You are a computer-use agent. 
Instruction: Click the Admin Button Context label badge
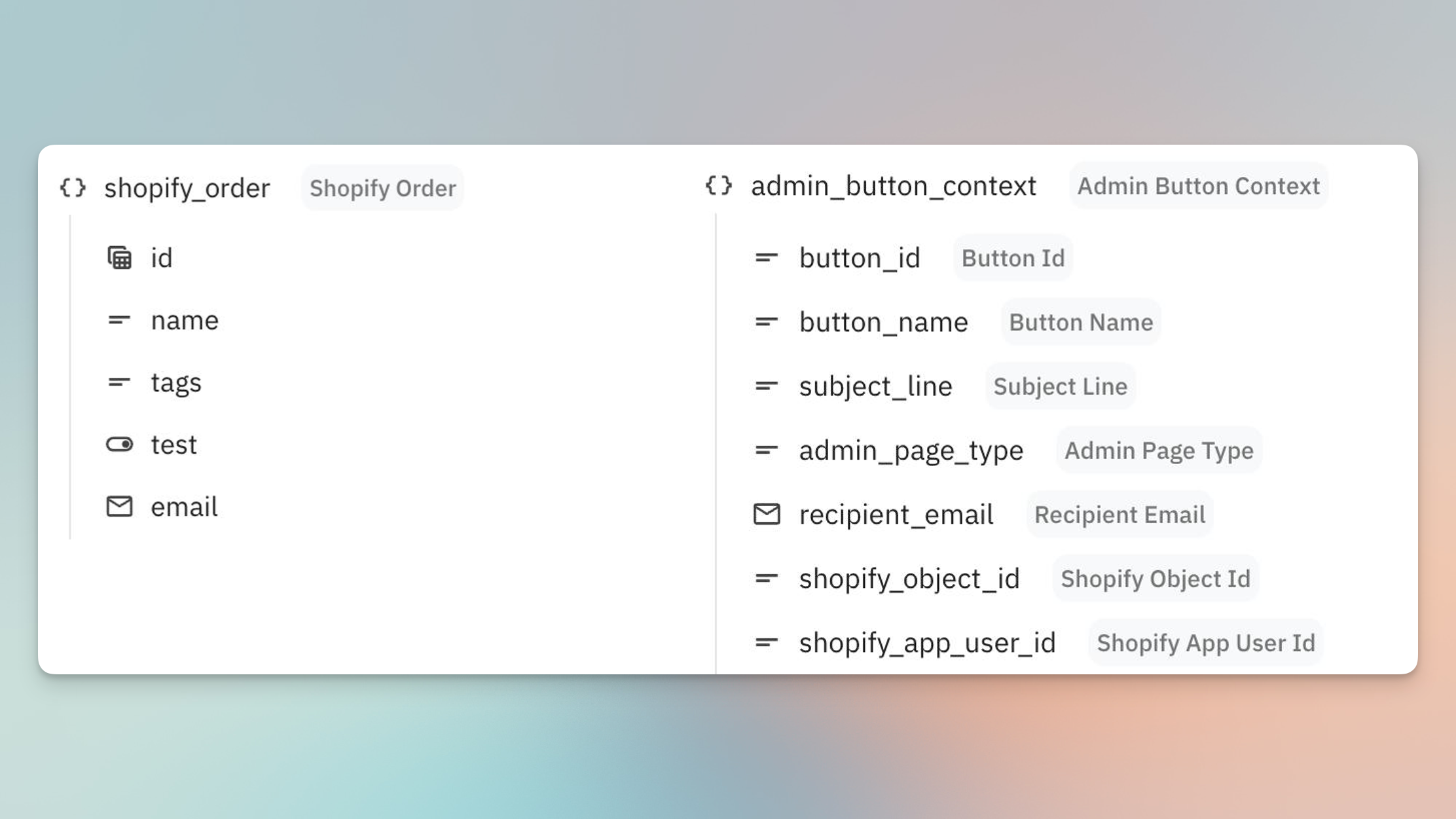[x=1198, y=186]
